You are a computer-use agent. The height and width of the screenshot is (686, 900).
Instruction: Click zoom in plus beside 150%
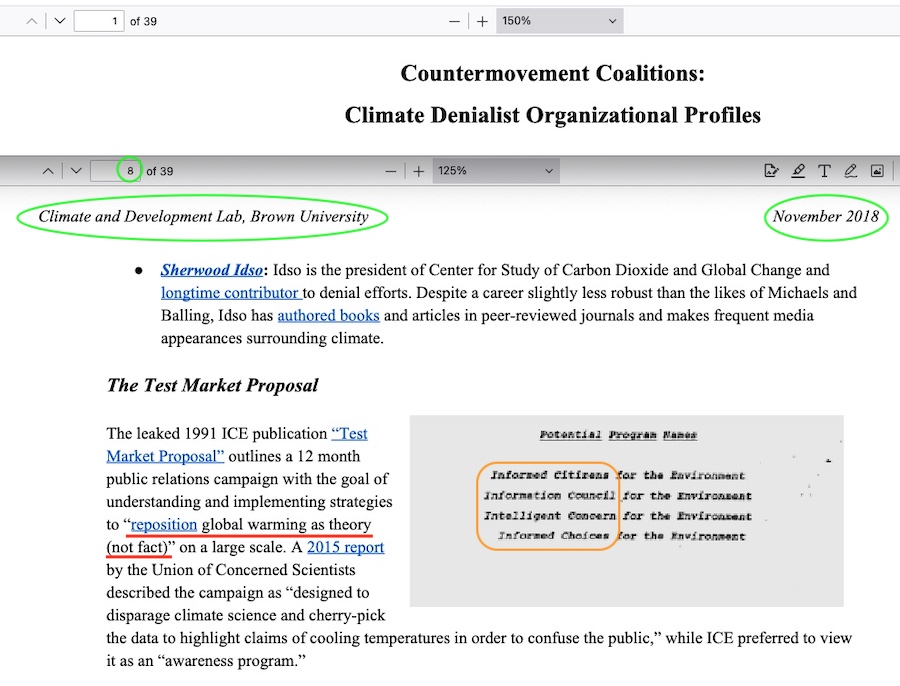[x=482, y=21]
